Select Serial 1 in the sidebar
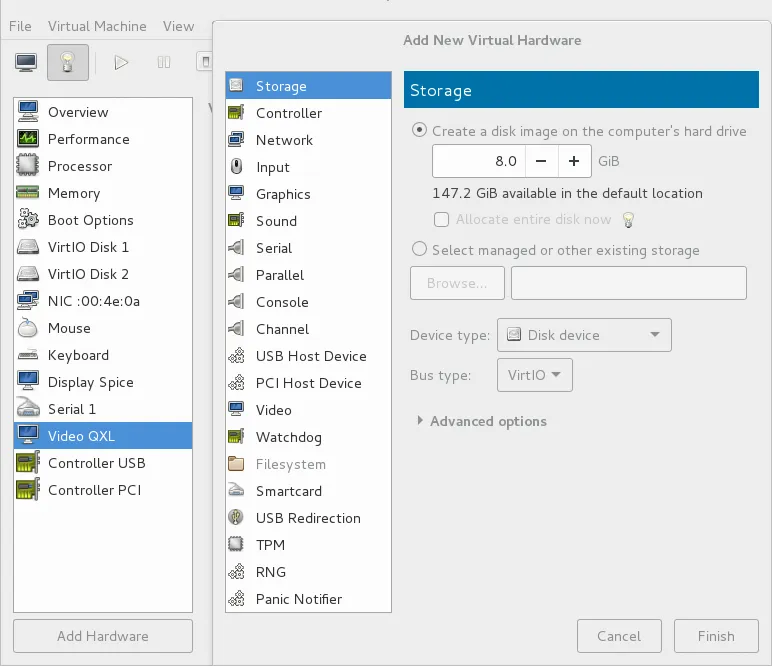Viewport: 772px width, 666px height. pyautogui.click(x=103, y=409)
